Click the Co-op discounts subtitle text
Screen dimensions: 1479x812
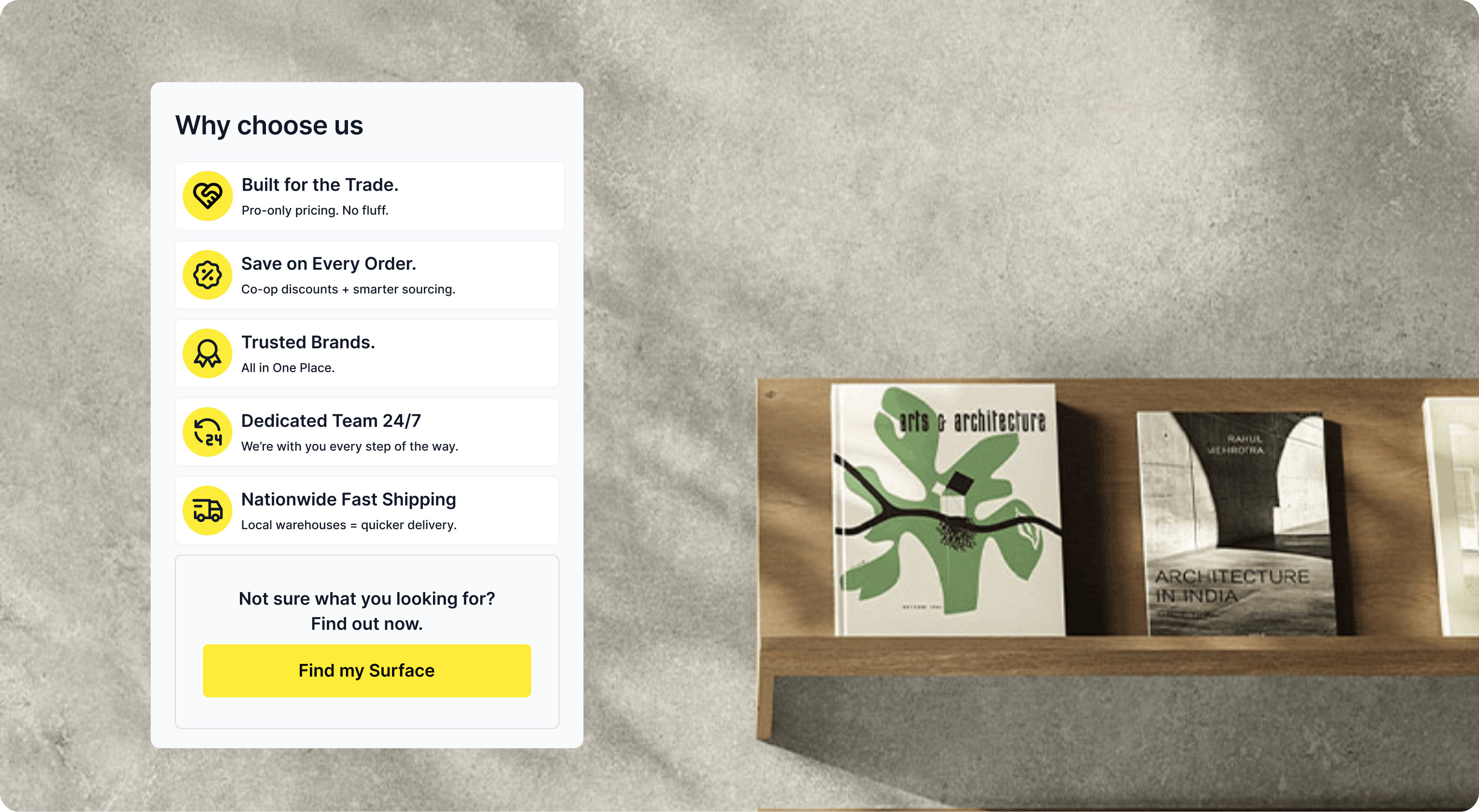[x=348, y=289]
